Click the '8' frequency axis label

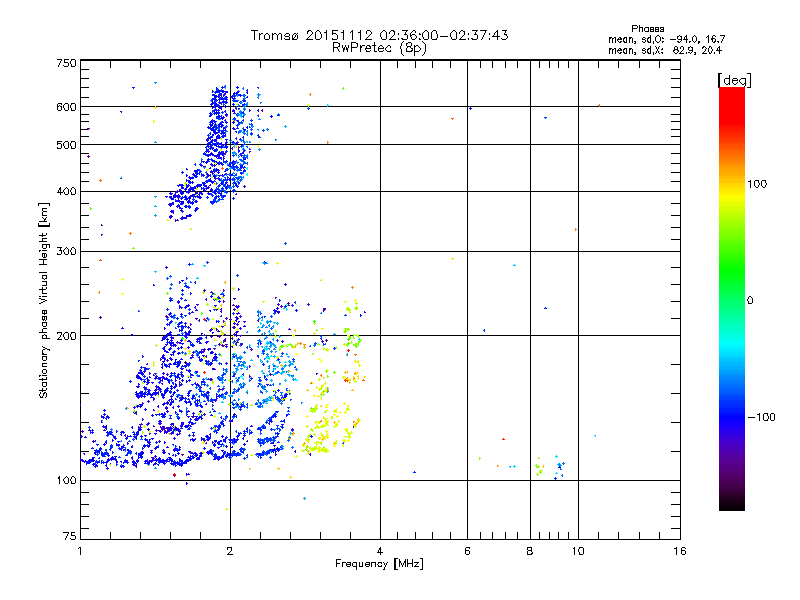(530, 551)
